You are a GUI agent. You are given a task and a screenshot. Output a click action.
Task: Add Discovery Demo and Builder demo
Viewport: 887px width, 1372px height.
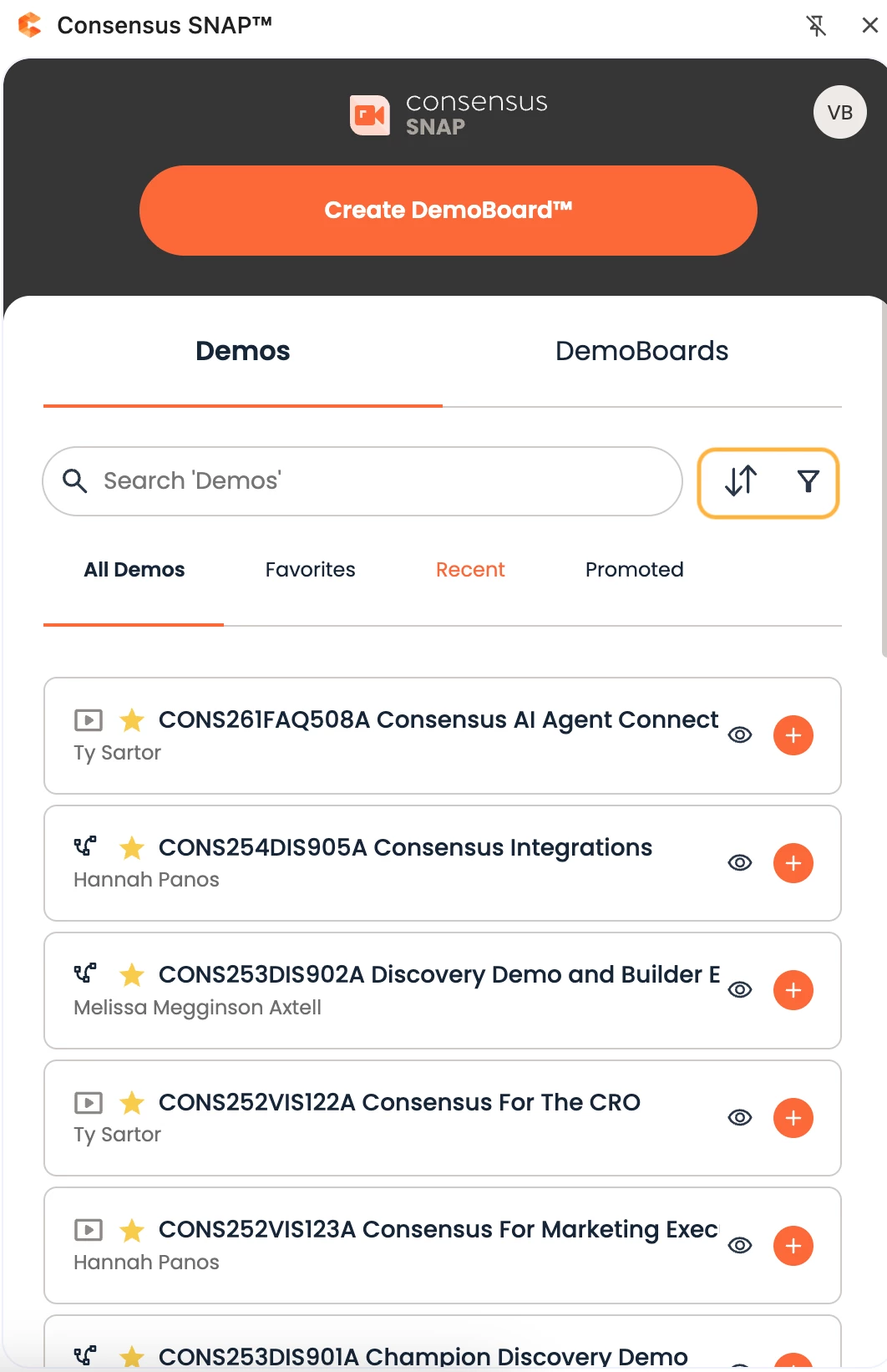tap(793, 990)
